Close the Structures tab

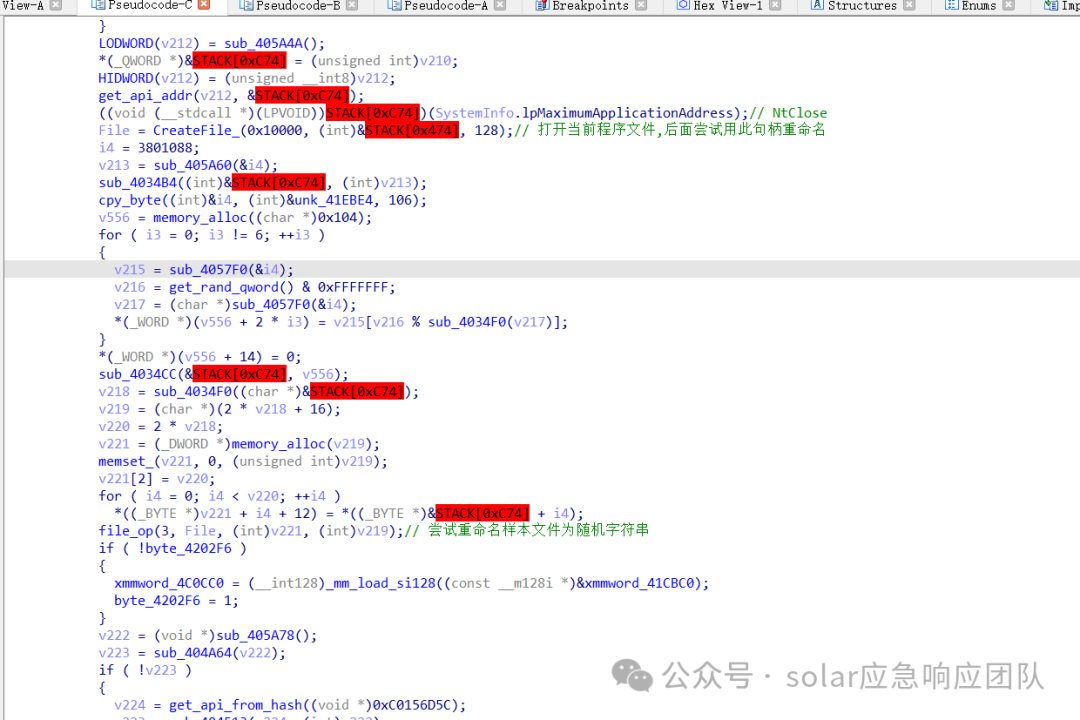(909, 5)
